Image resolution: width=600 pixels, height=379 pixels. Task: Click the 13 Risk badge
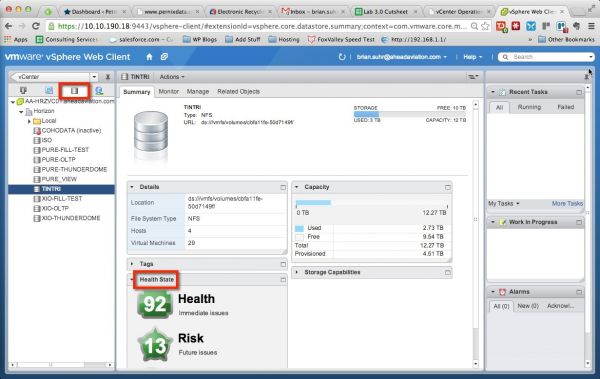[x=155, y=345]
